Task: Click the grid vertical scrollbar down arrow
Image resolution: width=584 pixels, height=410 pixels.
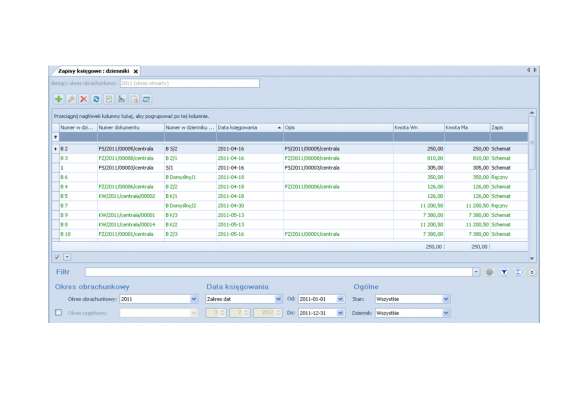Action: tap(532, 258)
